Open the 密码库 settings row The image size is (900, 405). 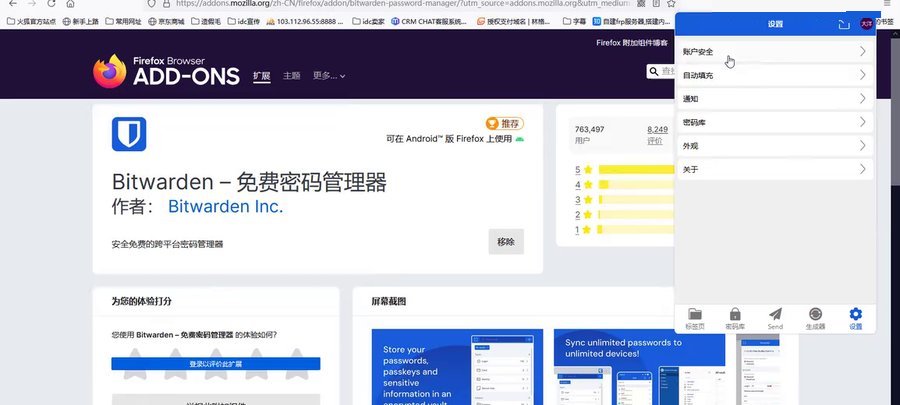click(x=775, y=122)
